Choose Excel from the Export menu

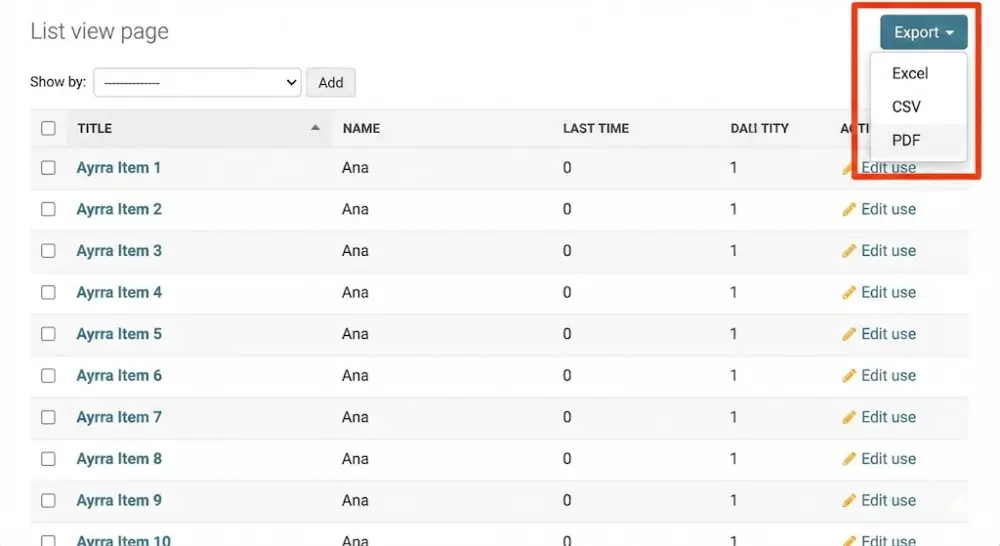pos(910,73)
